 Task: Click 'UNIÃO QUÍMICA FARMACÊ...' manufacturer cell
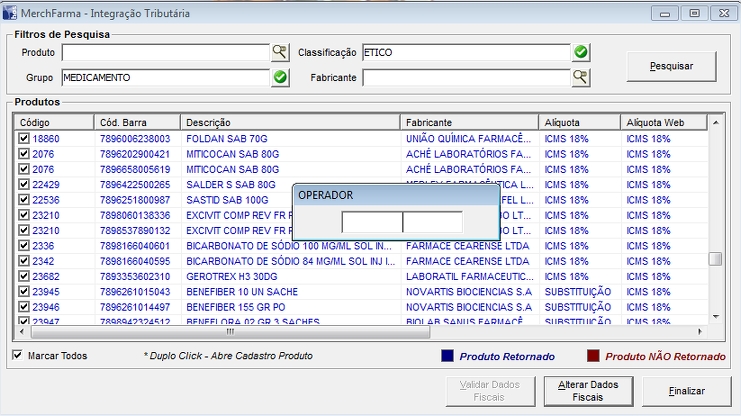[468, 139]
